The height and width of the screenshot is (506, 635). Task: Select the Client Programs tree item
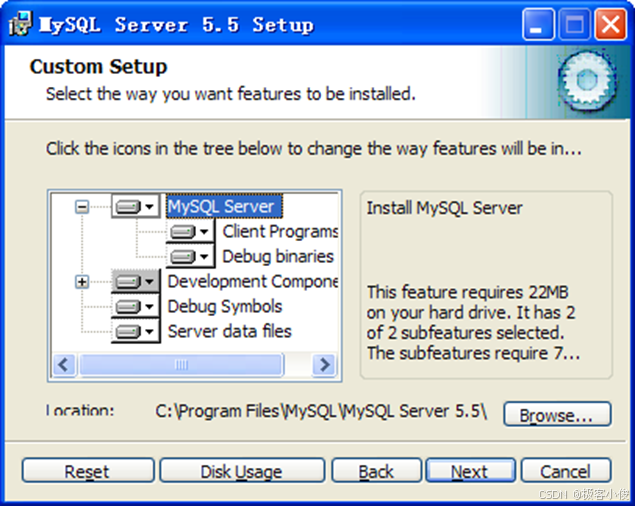[x=280, y=231]
